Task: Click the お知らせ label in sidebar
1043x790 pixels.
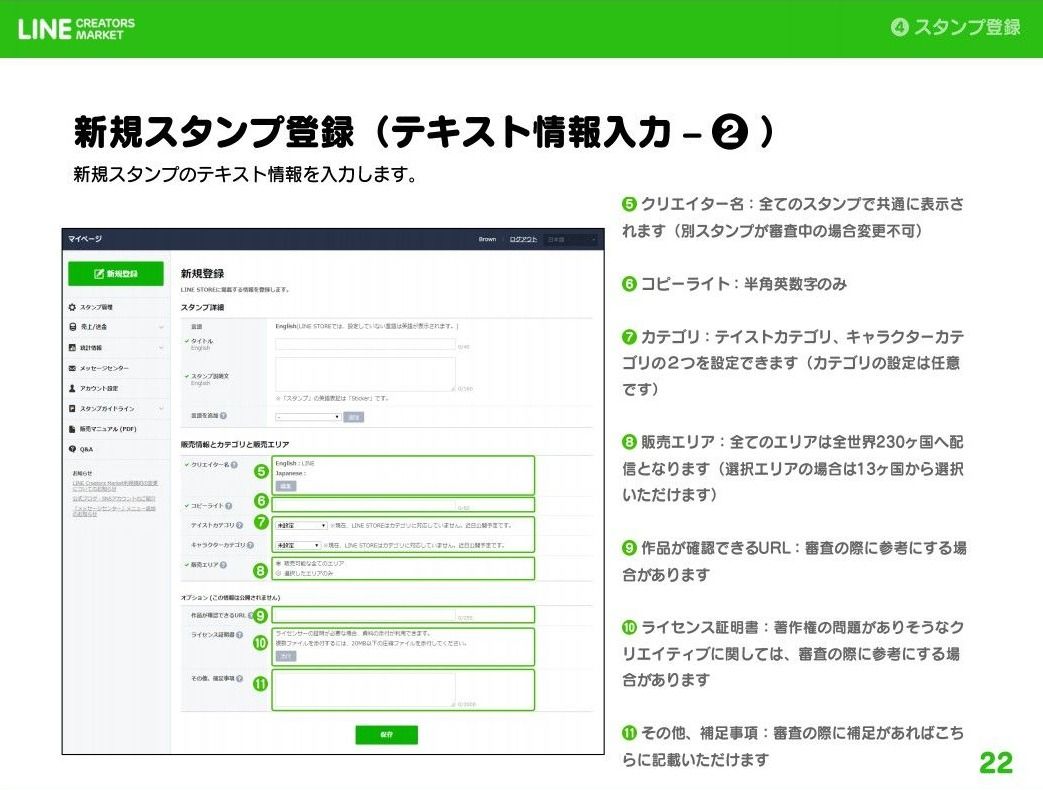Action: 82,473
